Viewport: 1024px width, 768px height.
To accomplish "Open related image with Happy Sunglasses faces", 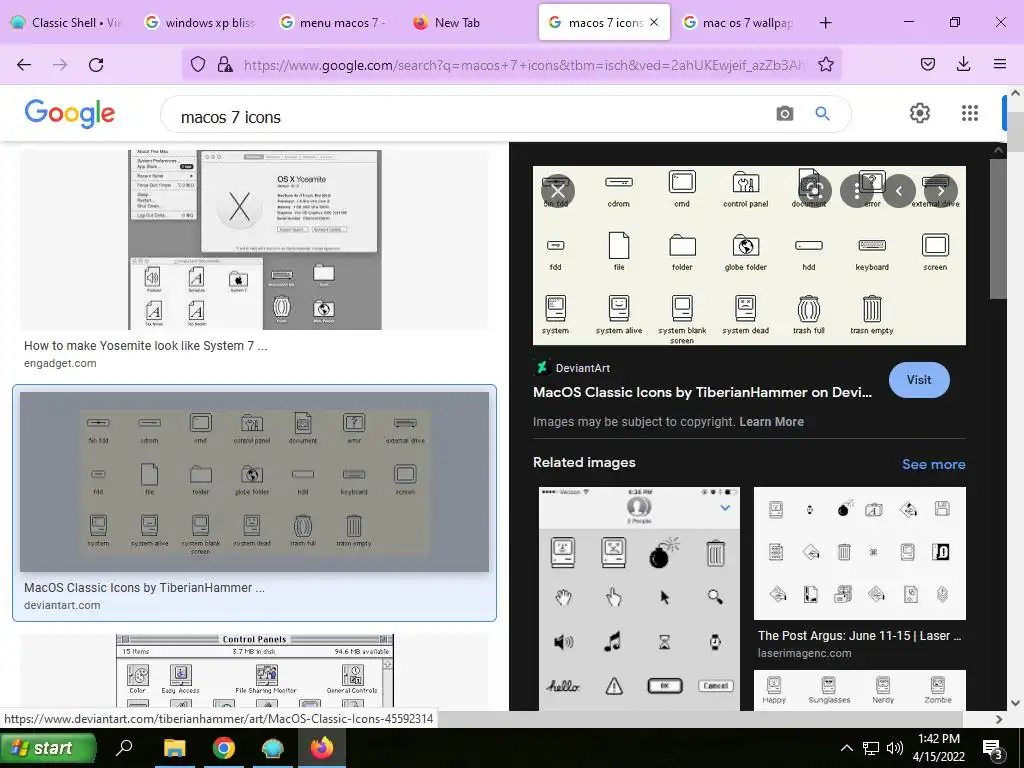I will [x=859, y=690].
